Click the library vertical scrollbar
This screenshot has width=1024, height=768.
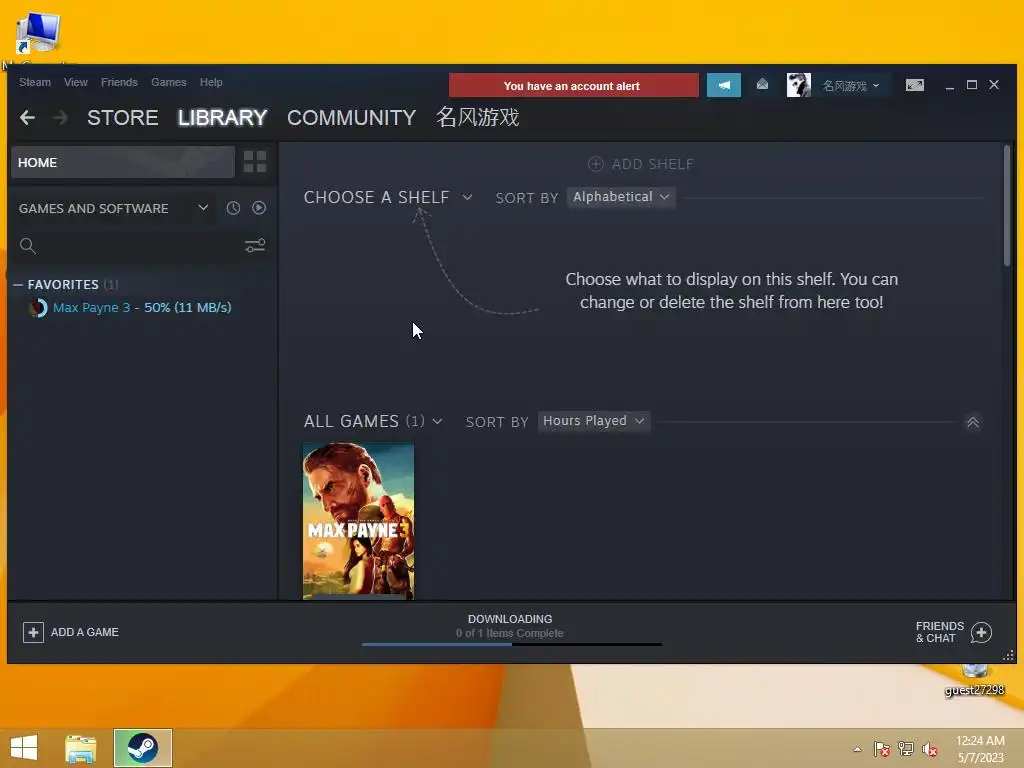(1007, 206)
